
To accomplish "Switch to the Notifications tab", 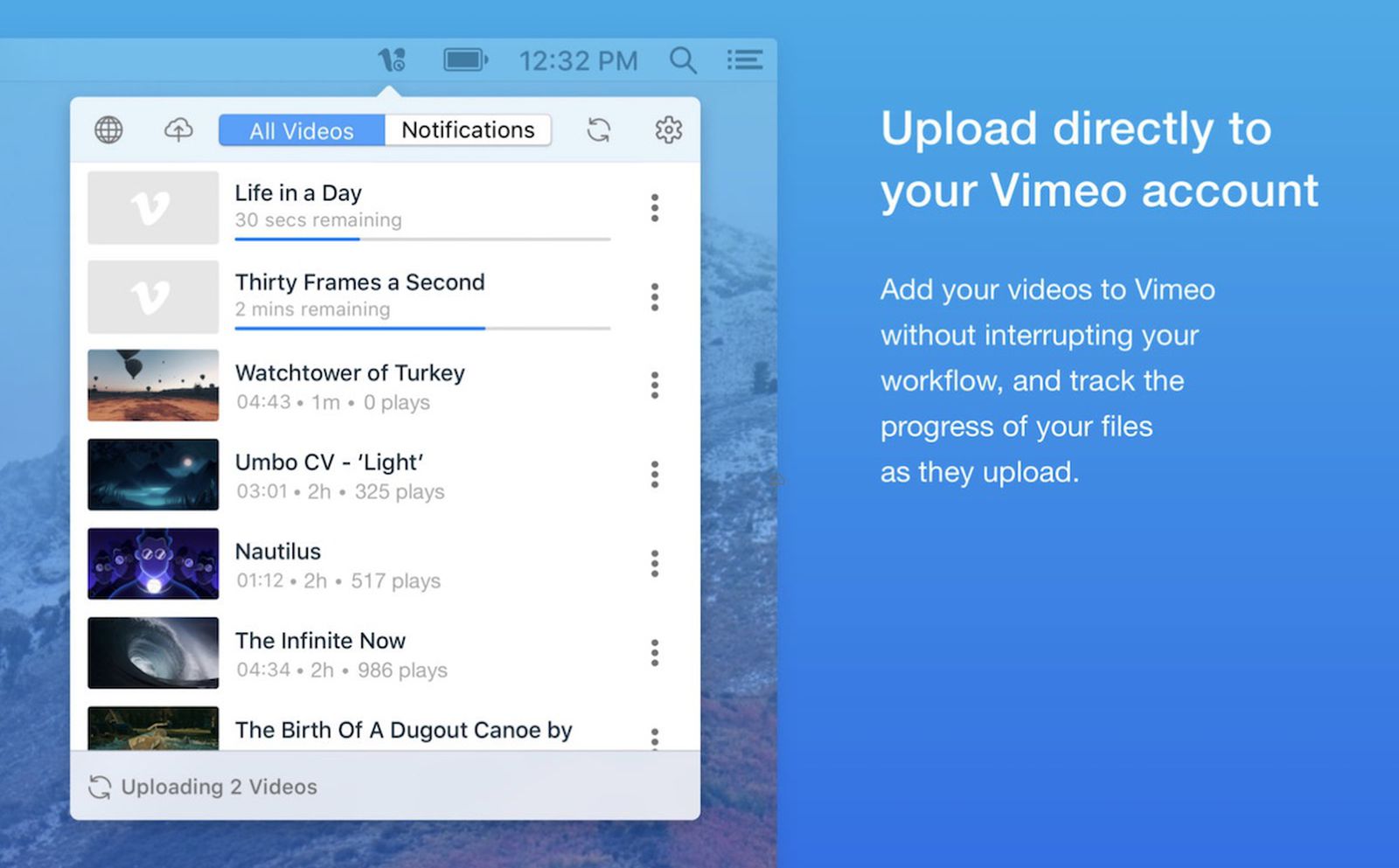I will pos(468,129).
